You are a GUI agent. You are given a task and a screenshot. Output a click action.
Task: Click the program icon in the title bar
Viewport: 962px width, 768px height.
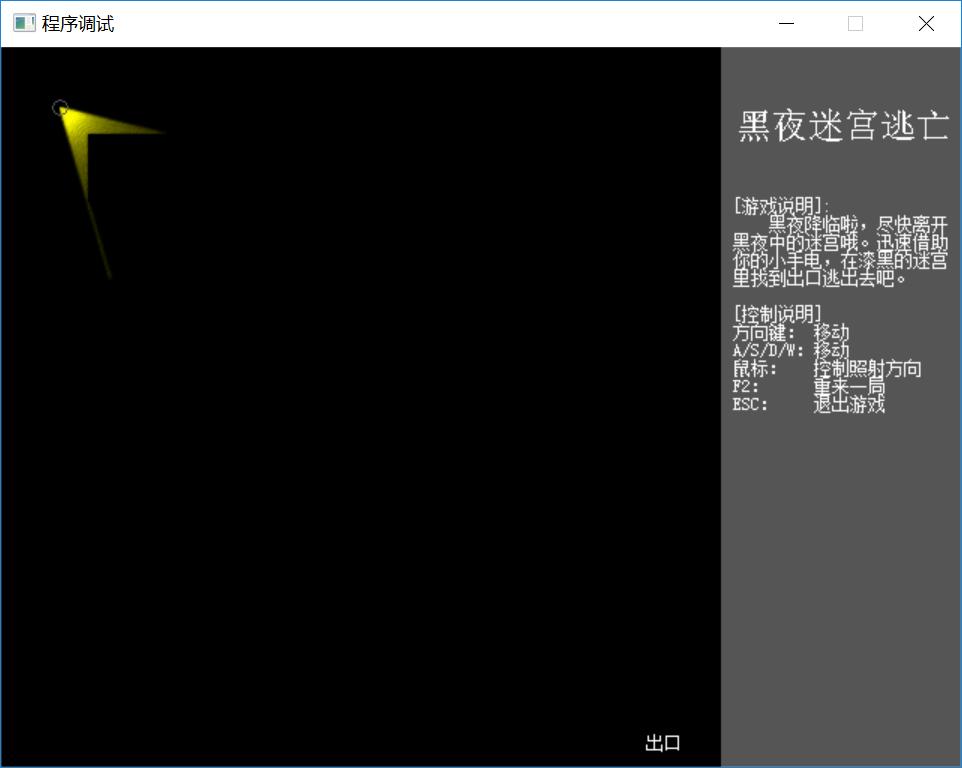coord(23,22)
